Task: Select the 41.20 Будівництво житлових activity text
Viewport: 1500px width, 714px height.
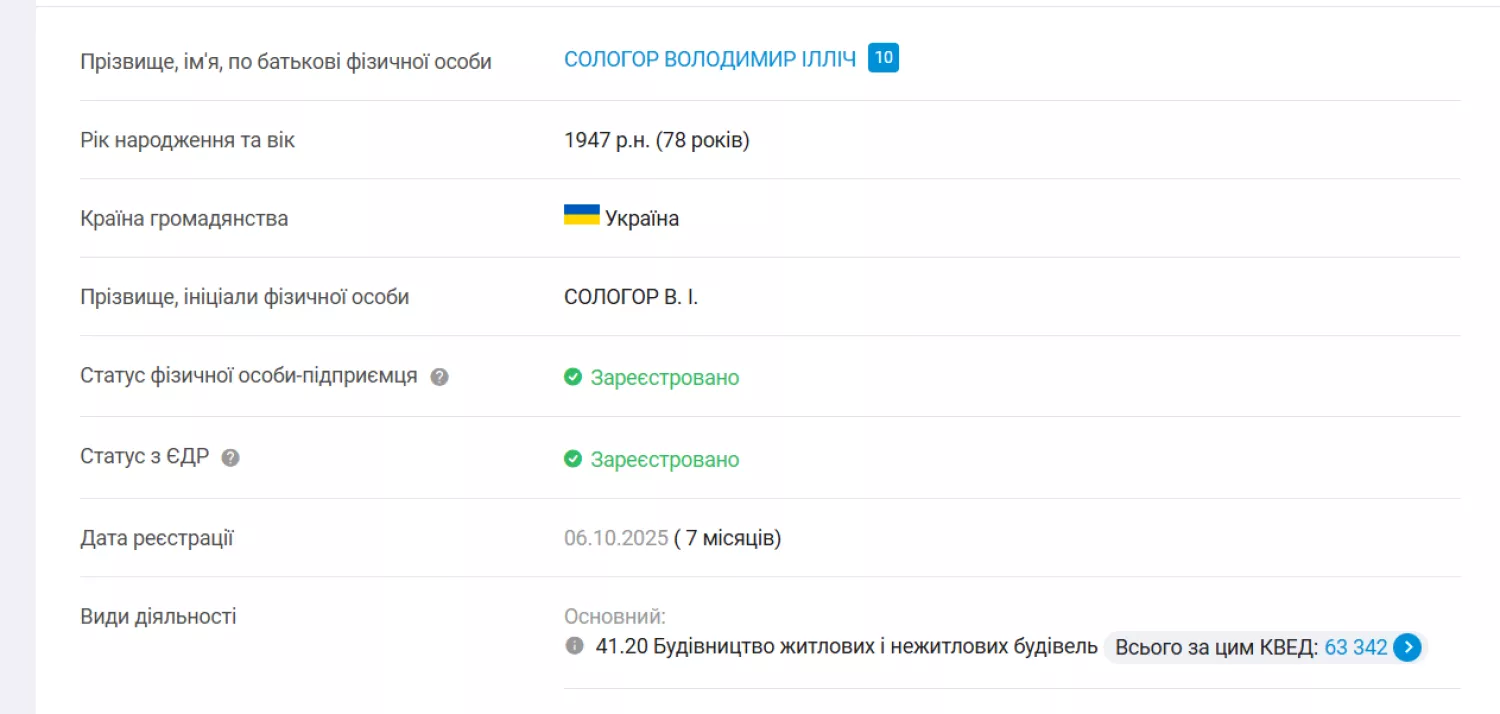Action: pos(847,647)
